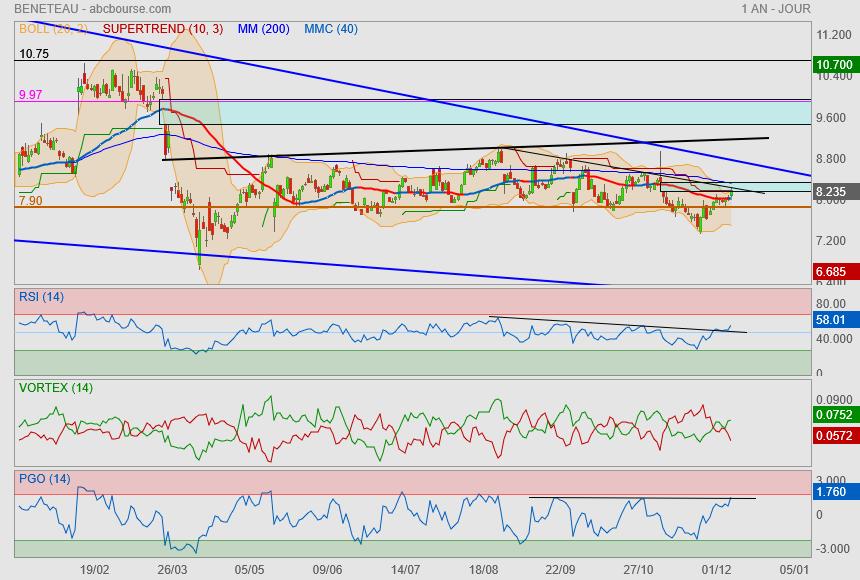
Task: Click the blue 58.01 RSI value tag
Action: click(x=834, y=320)
